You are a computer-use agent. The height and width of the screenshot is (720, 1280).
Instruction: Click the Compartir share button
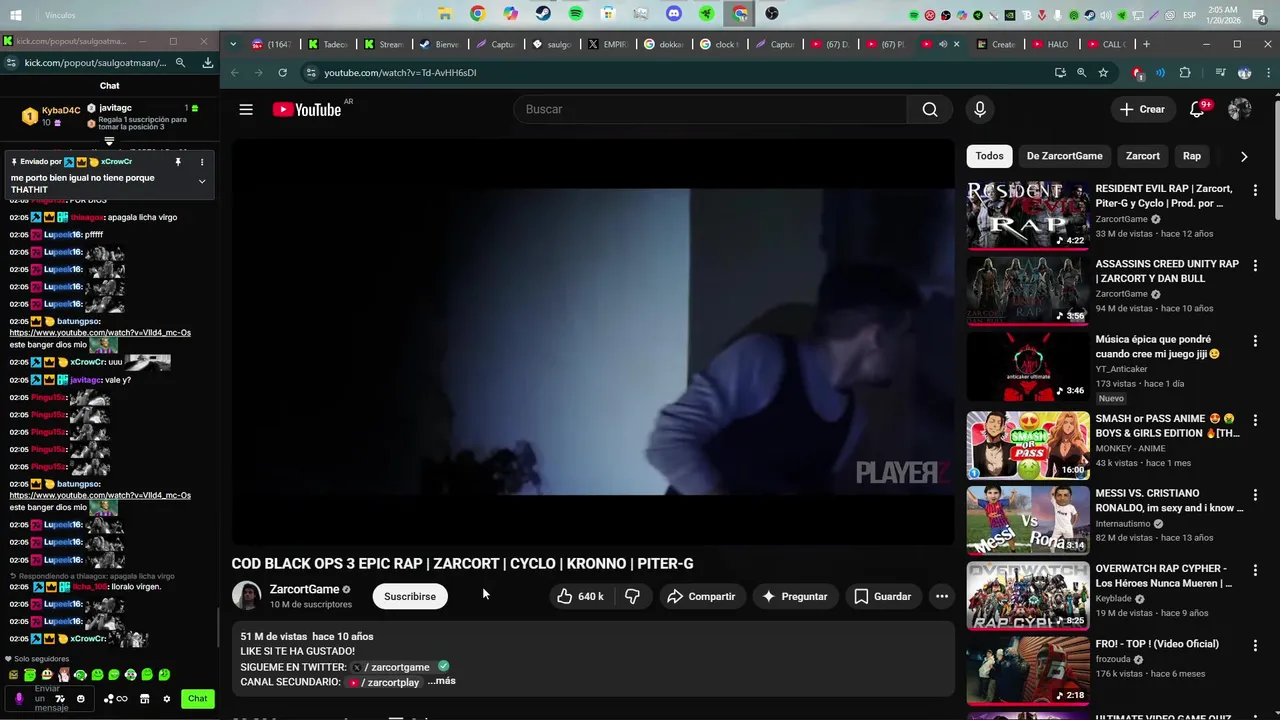pyautogui.click(x=701, y=596)
